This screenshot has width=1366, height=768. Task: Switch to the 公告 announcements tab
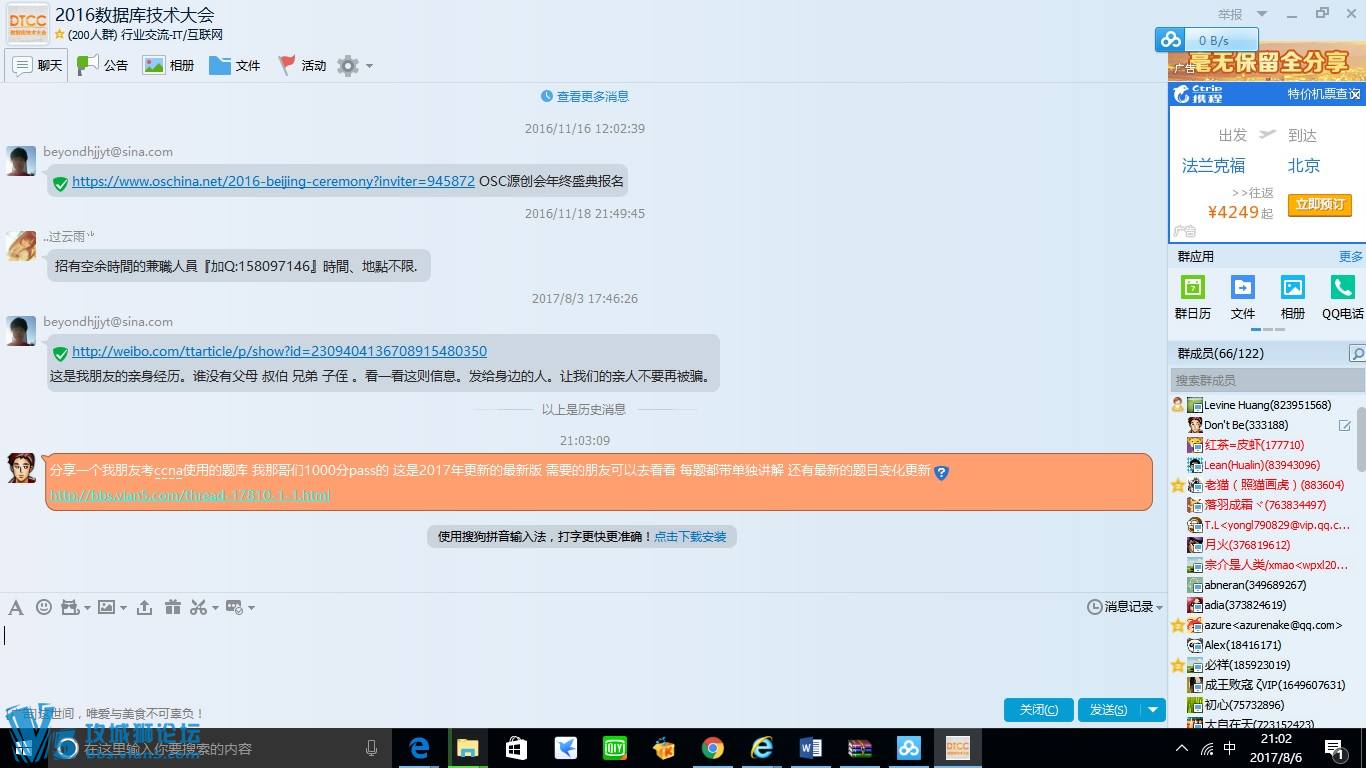(x=103, y=66)
